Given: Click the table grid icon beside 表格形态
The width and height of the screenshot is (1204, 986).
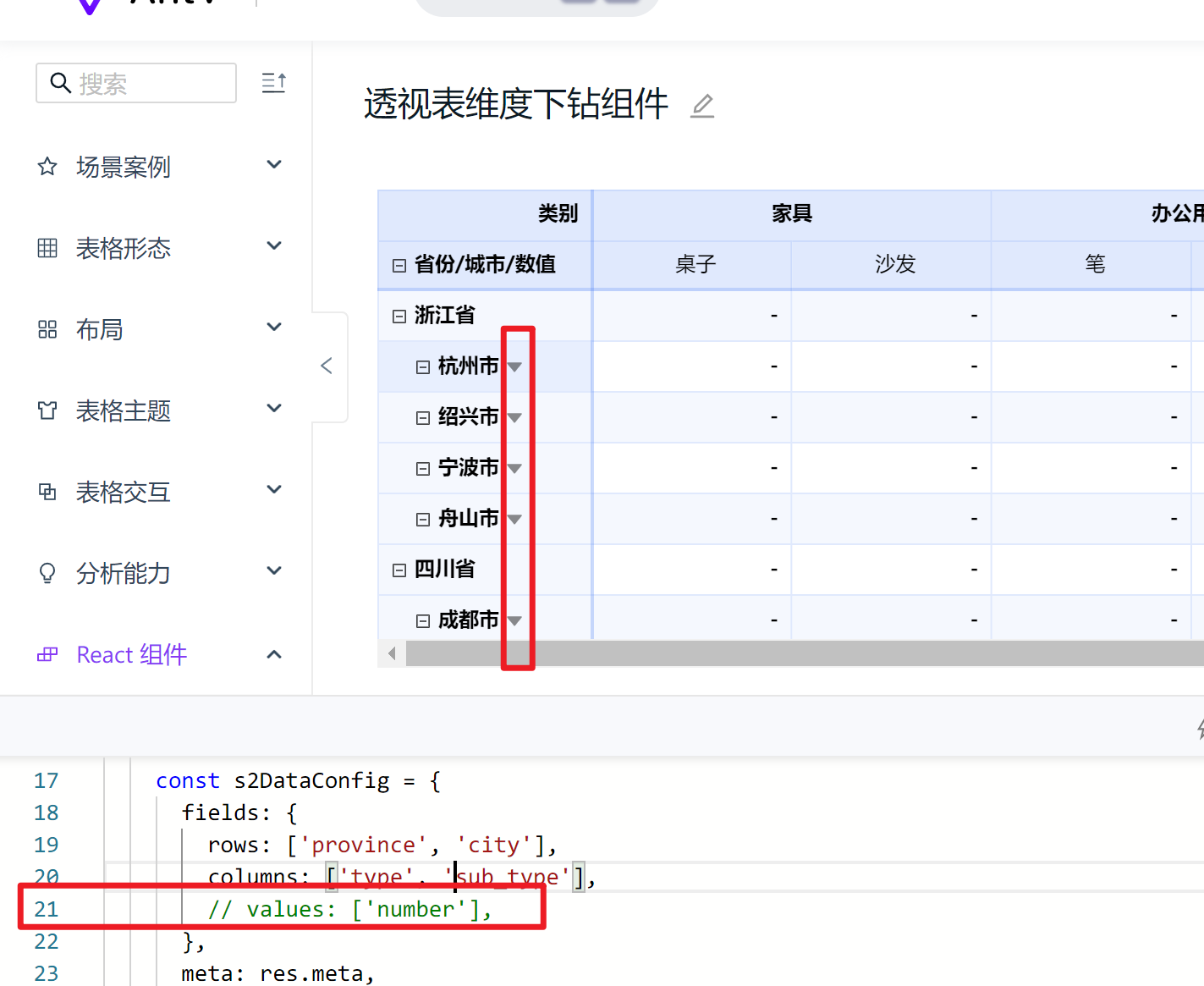Looking at the screenshot, I should 47,248.
